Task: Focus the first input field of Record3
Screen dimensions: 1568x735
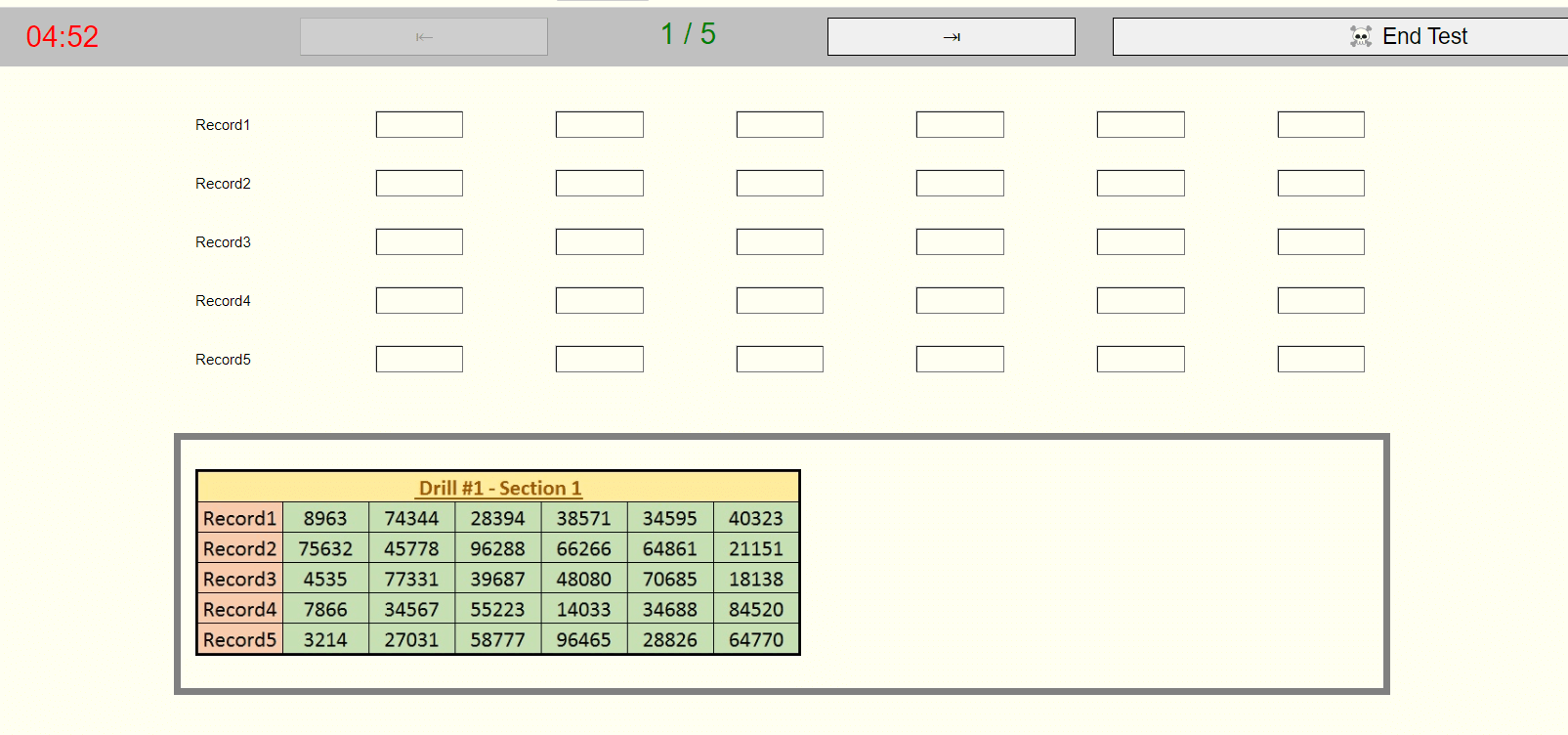Action: click(x=419, y=241)
